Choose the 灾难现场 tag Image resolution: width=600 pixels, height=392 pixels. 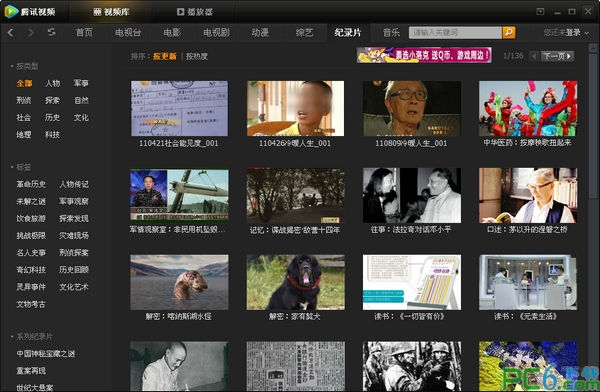point(74,235)
